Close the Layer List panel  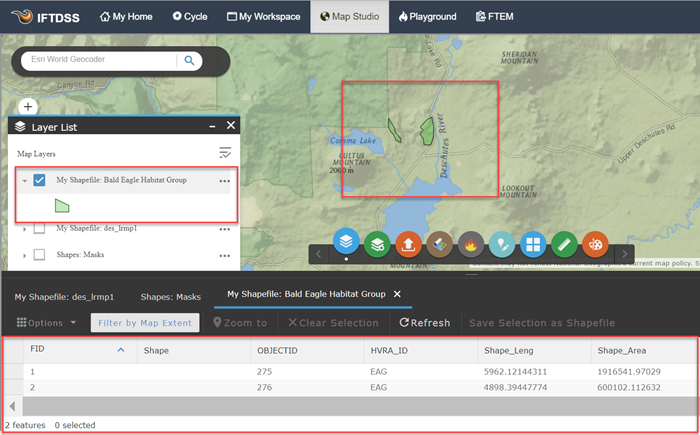[x=231, y=125]
